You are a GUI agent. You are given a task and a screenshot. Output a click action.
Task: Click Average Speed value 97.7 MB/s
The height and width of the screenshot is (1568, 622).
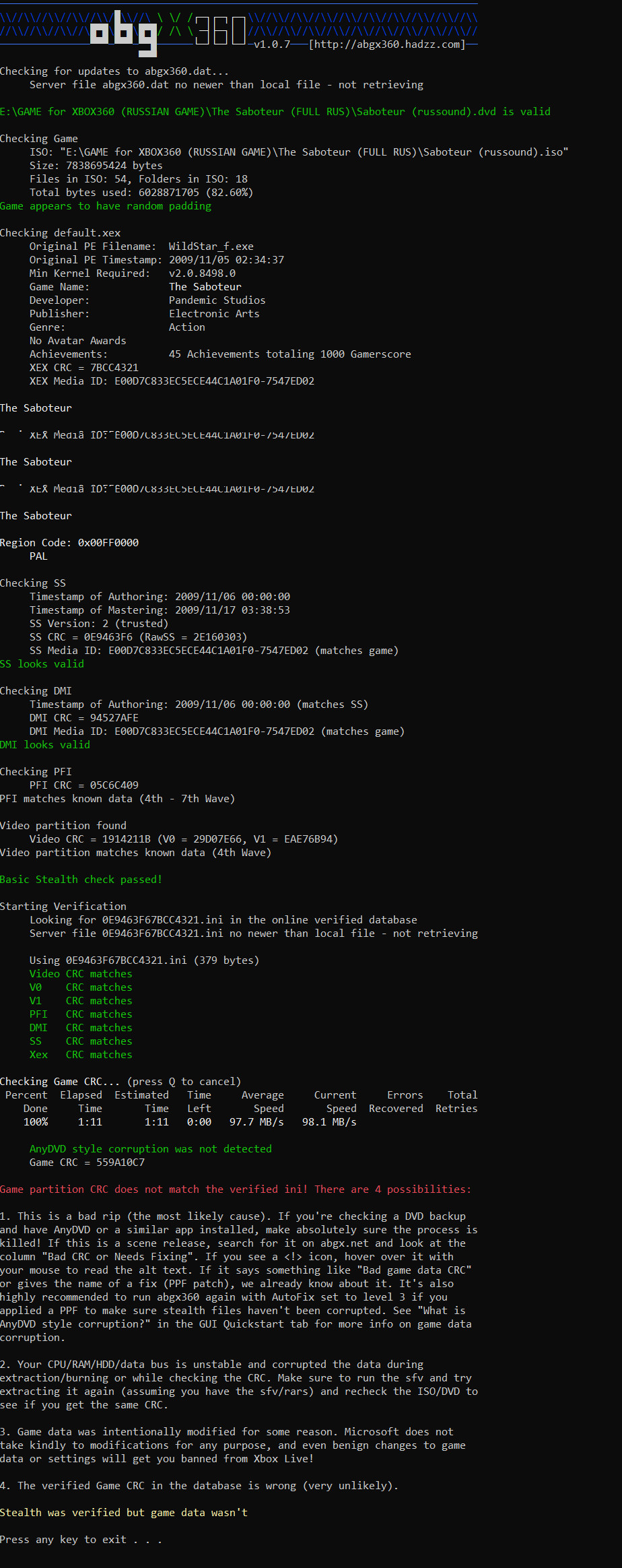pyautogui.click(x=256, y=1122)
